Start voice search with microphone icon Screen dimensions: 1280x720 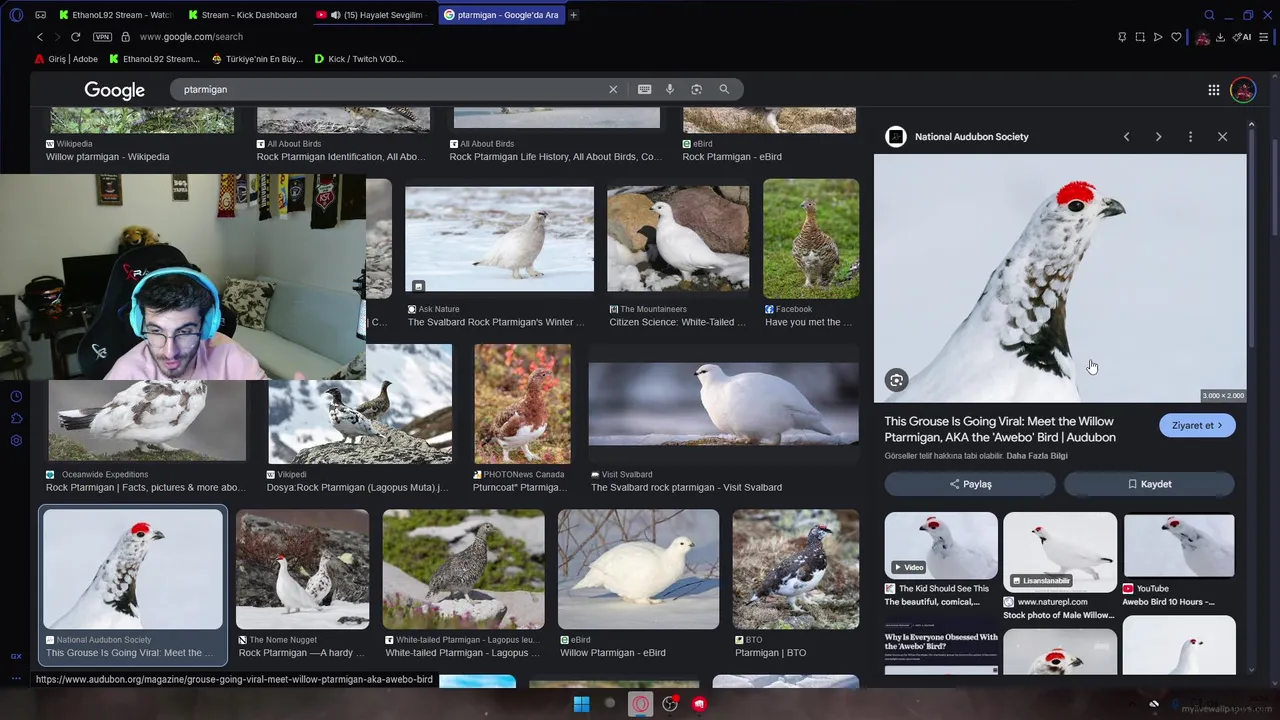(x=670, y=89)
